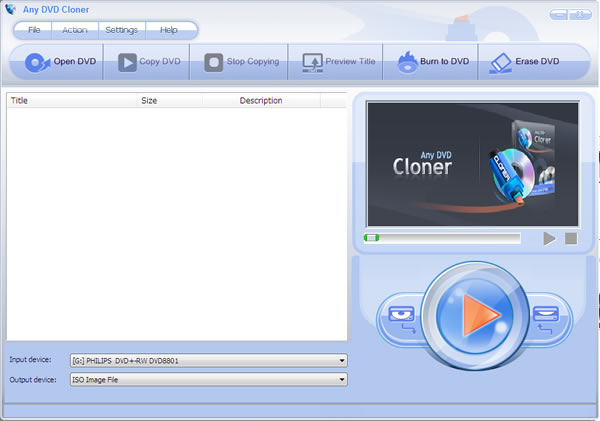Click the Copy DVD label
600x421 pixels.
(160, 61)
